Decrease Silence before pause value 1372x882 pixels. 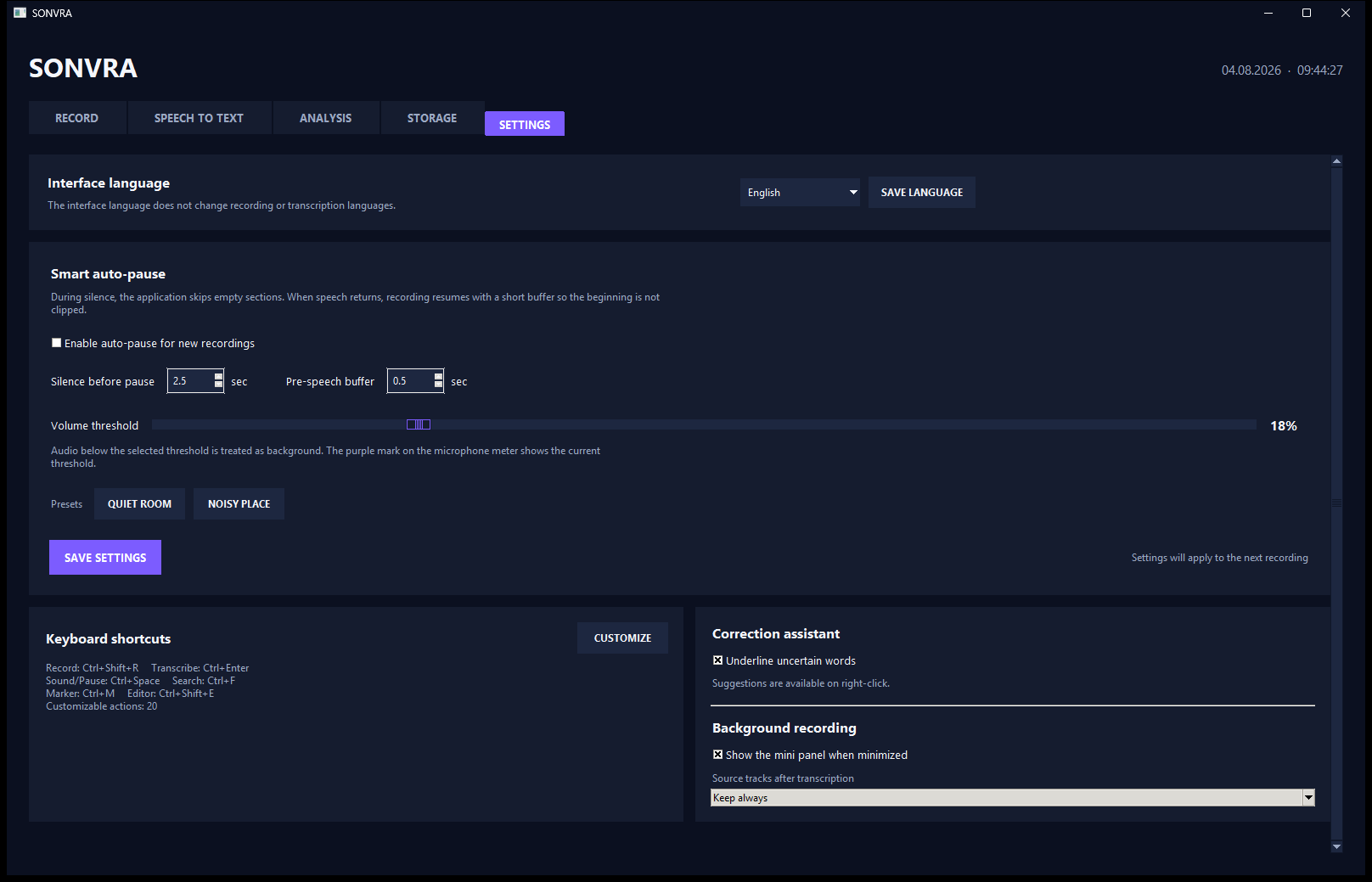click(x=219, y=386)
